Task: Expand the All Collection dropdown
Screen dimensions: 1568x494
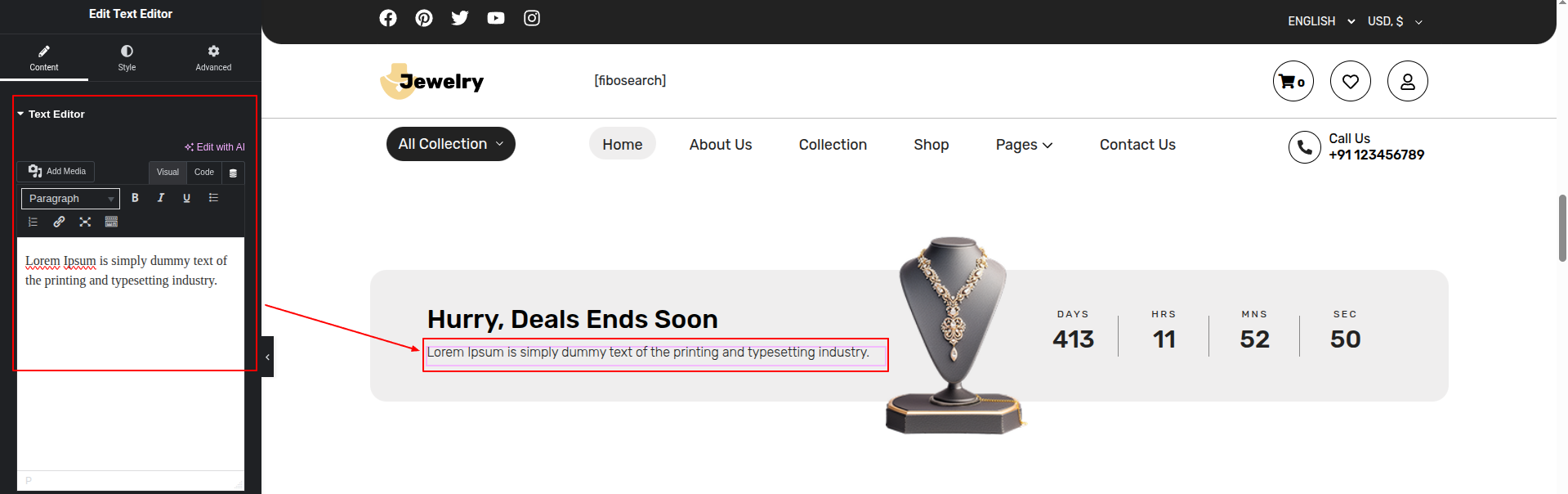Action: (450, 144)
